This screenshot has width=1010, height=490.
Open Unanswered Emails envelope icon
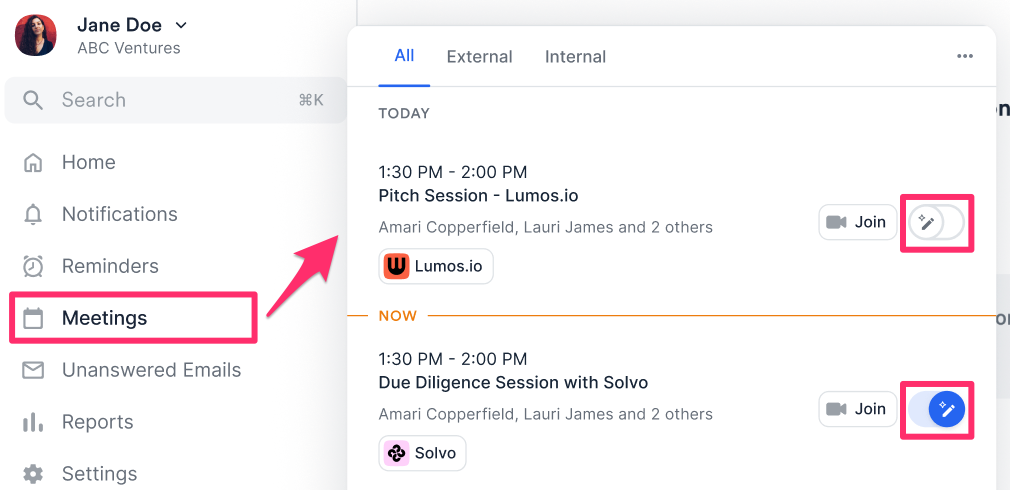click(x=33, y=370)
